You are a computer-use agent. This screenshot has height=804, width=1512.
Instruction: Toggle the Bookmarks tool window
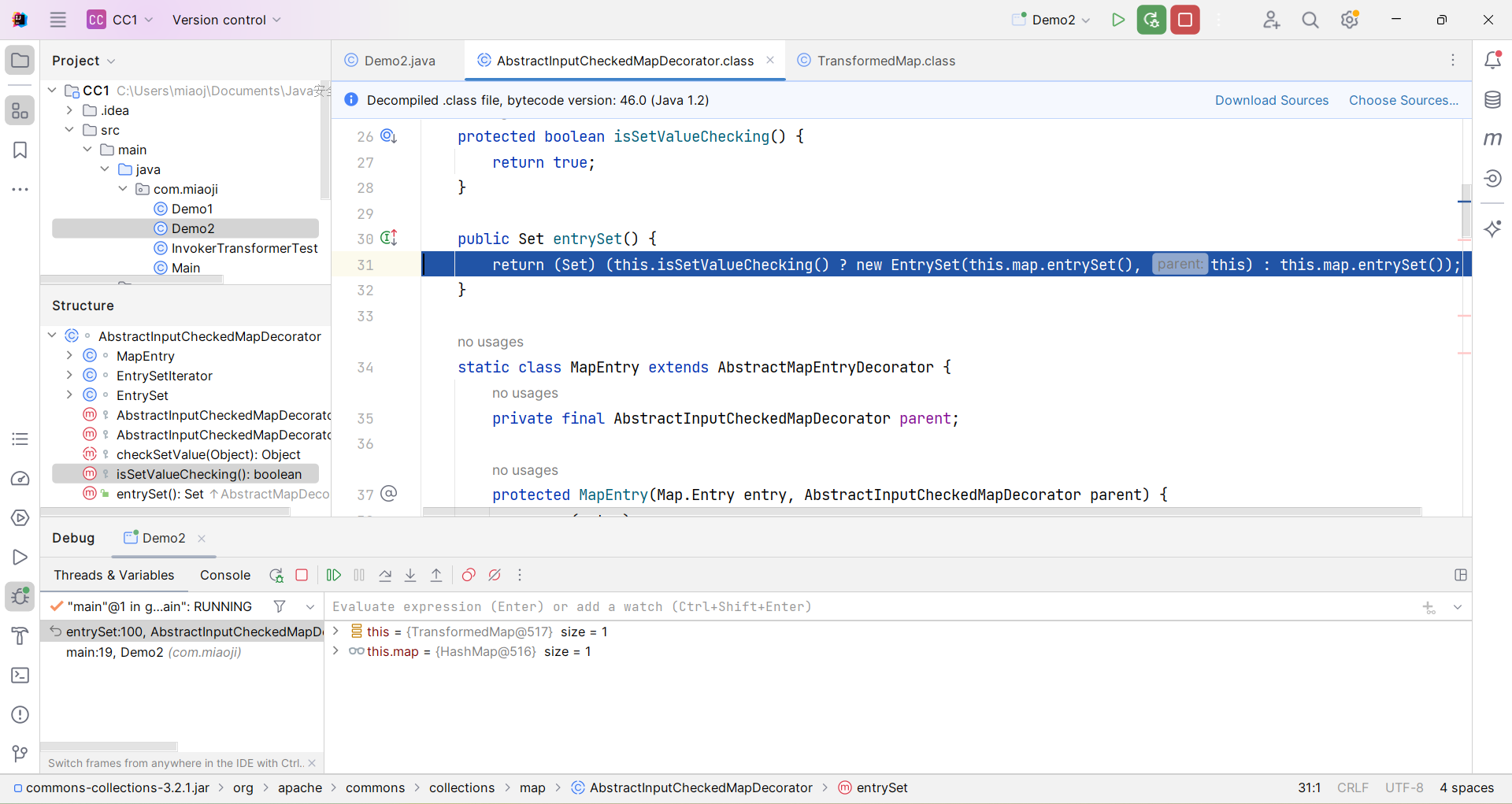tap(20, 150)
